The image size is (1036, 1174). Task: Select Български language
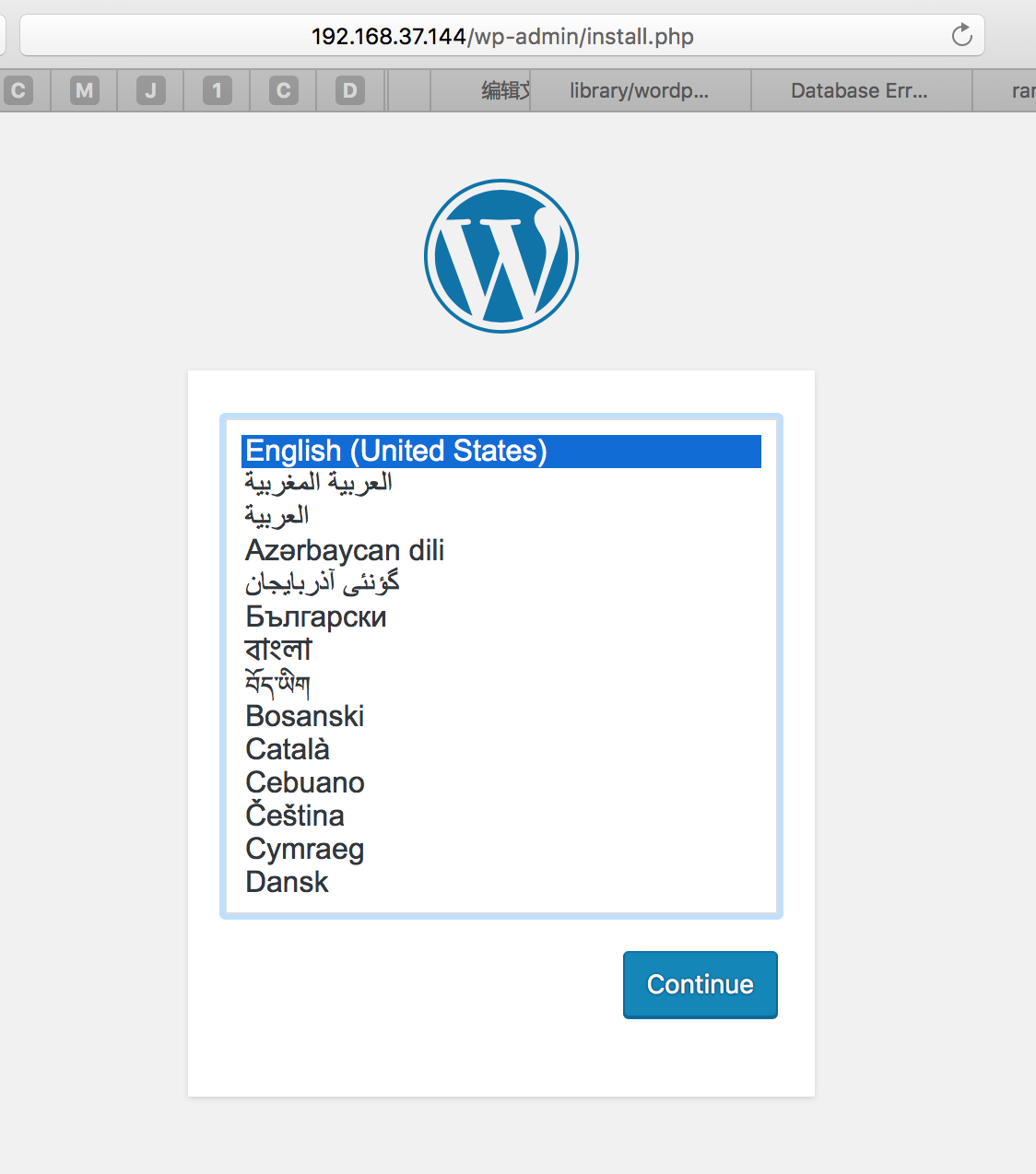pos(501,616)
